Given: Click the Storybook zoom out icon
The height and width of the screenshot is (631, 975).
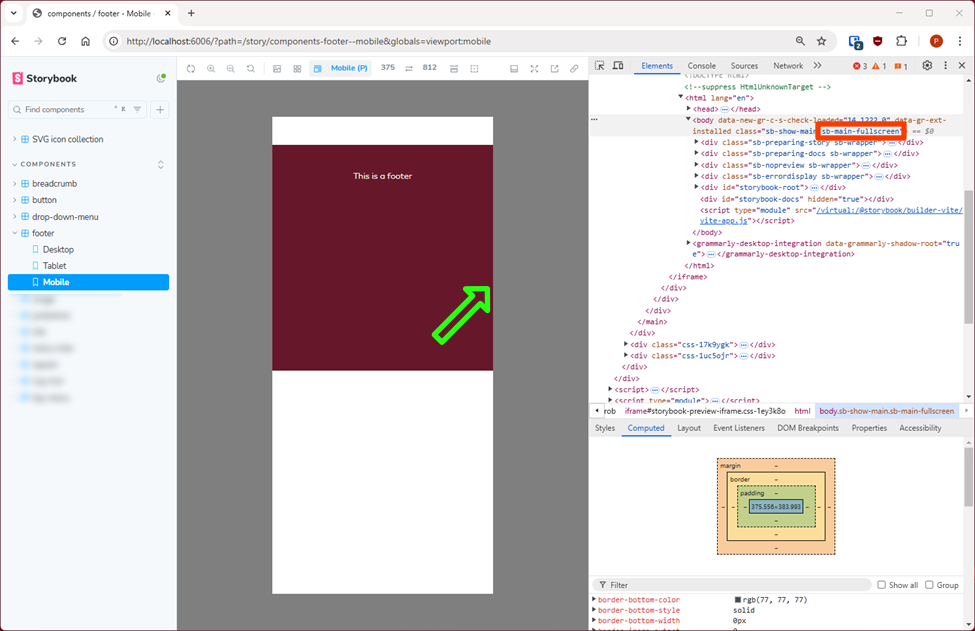Looking at the screenshot, I should tap(231, 68).
